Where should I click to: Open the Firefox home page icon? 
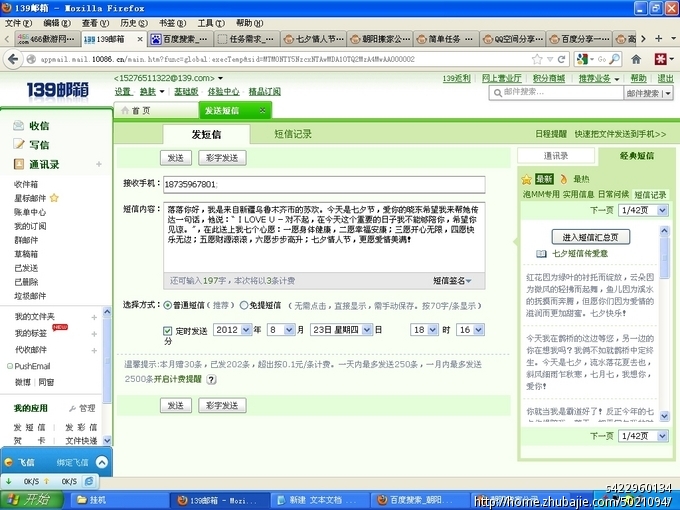click(x=636, y=59)
